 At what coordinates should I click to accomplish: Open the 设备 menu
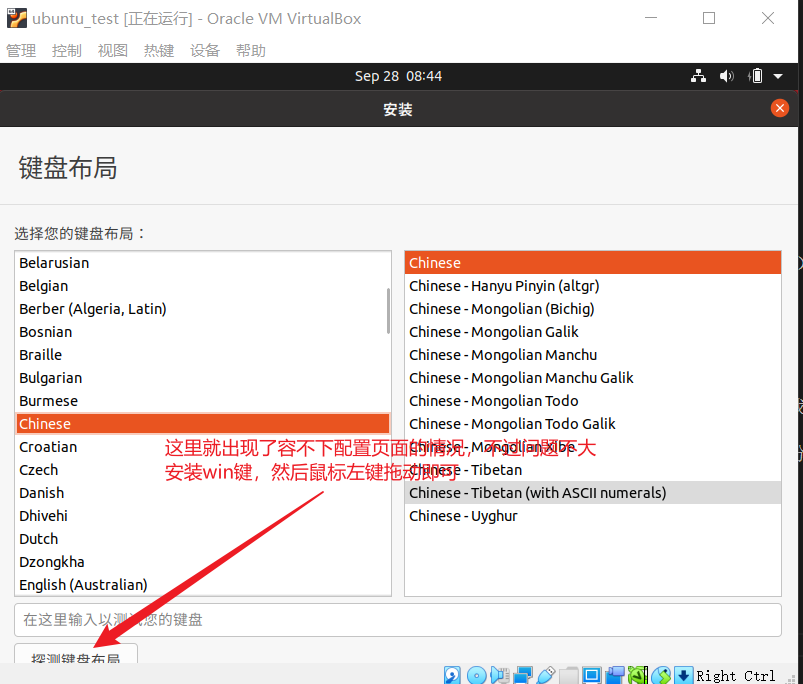(205, 51)
